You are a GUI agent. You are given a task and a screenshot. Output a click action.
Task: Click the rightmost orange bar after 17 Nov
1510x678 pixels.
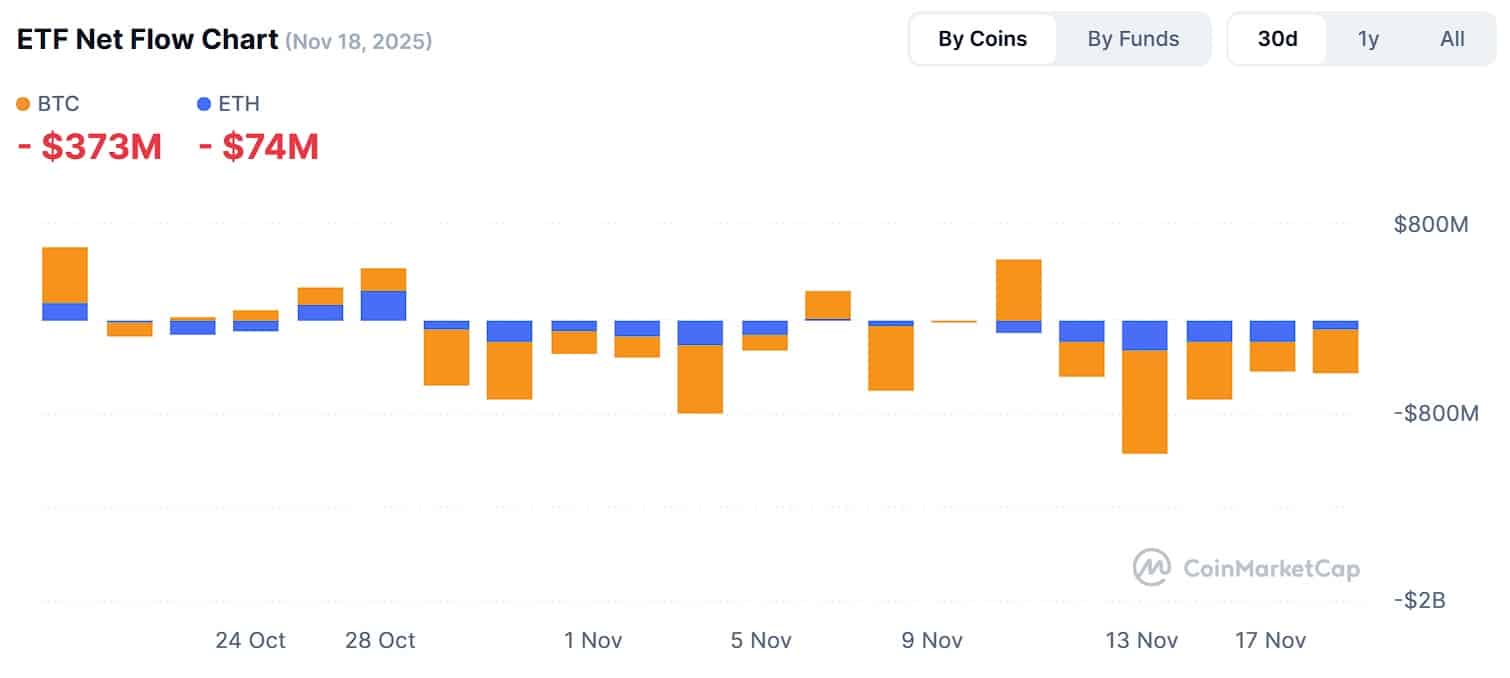click(x=1335, y=351)
